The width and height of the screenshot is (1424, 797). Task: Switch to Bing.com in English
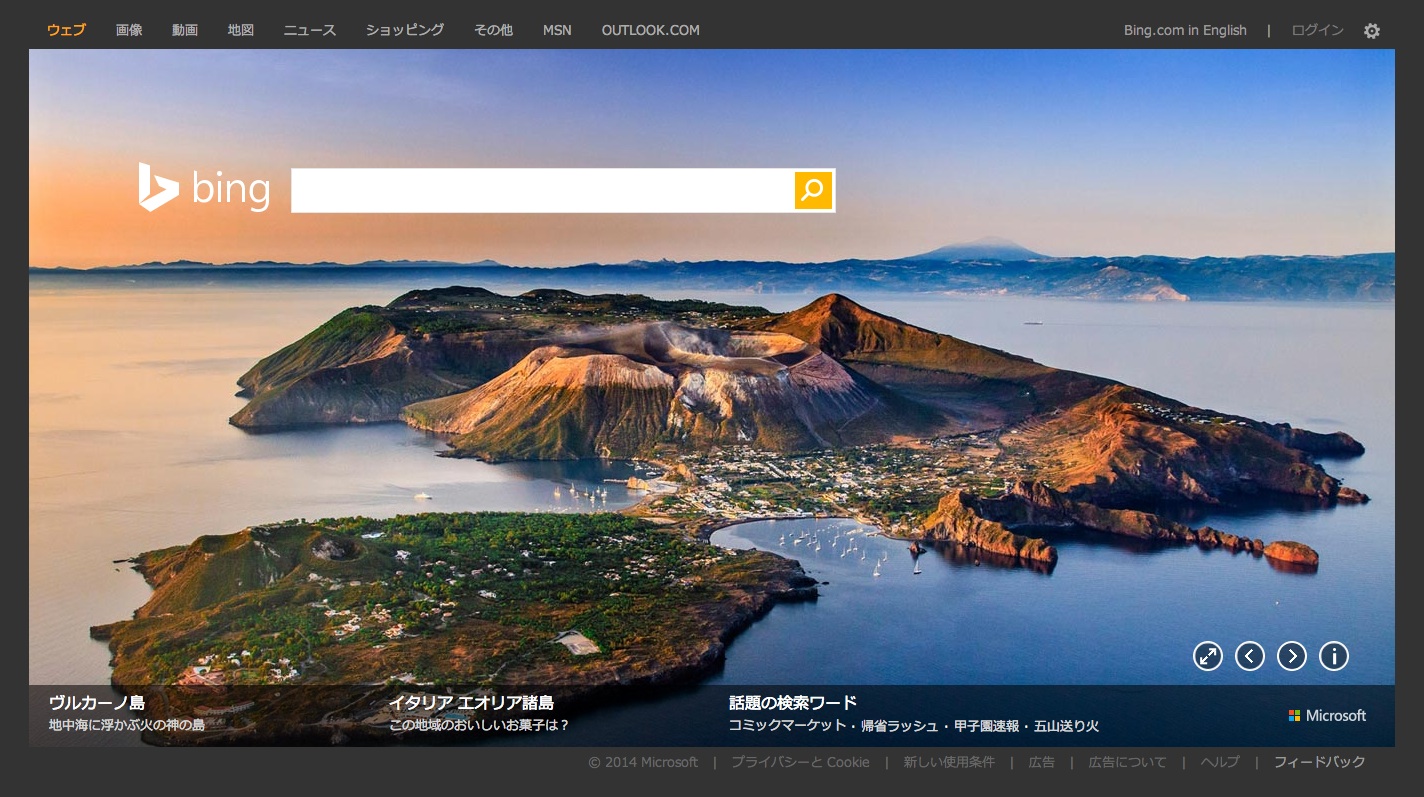(x=1185, y=30)
